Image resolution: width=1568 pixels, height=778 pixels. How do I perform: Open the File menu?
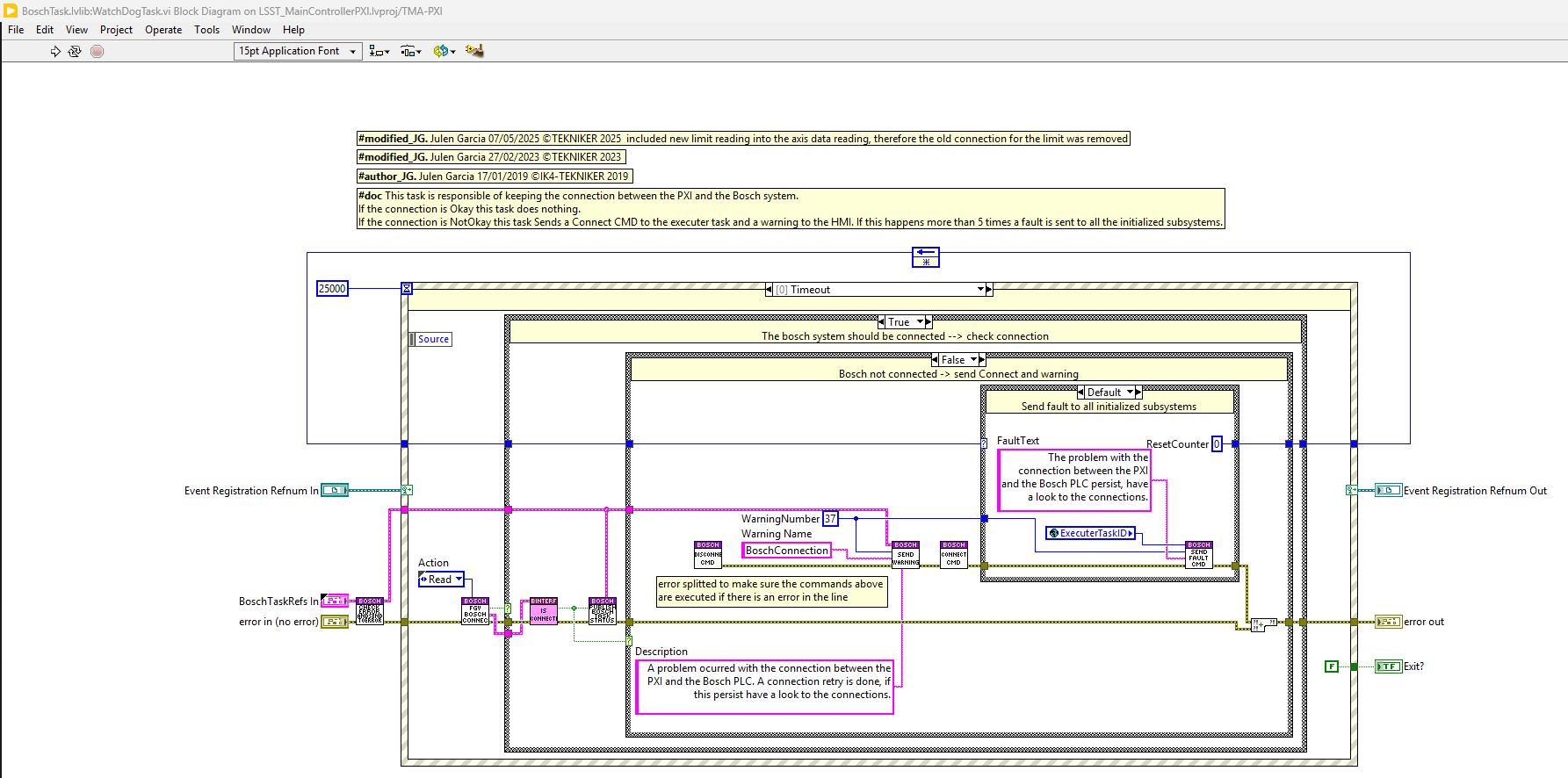(16, 30)
